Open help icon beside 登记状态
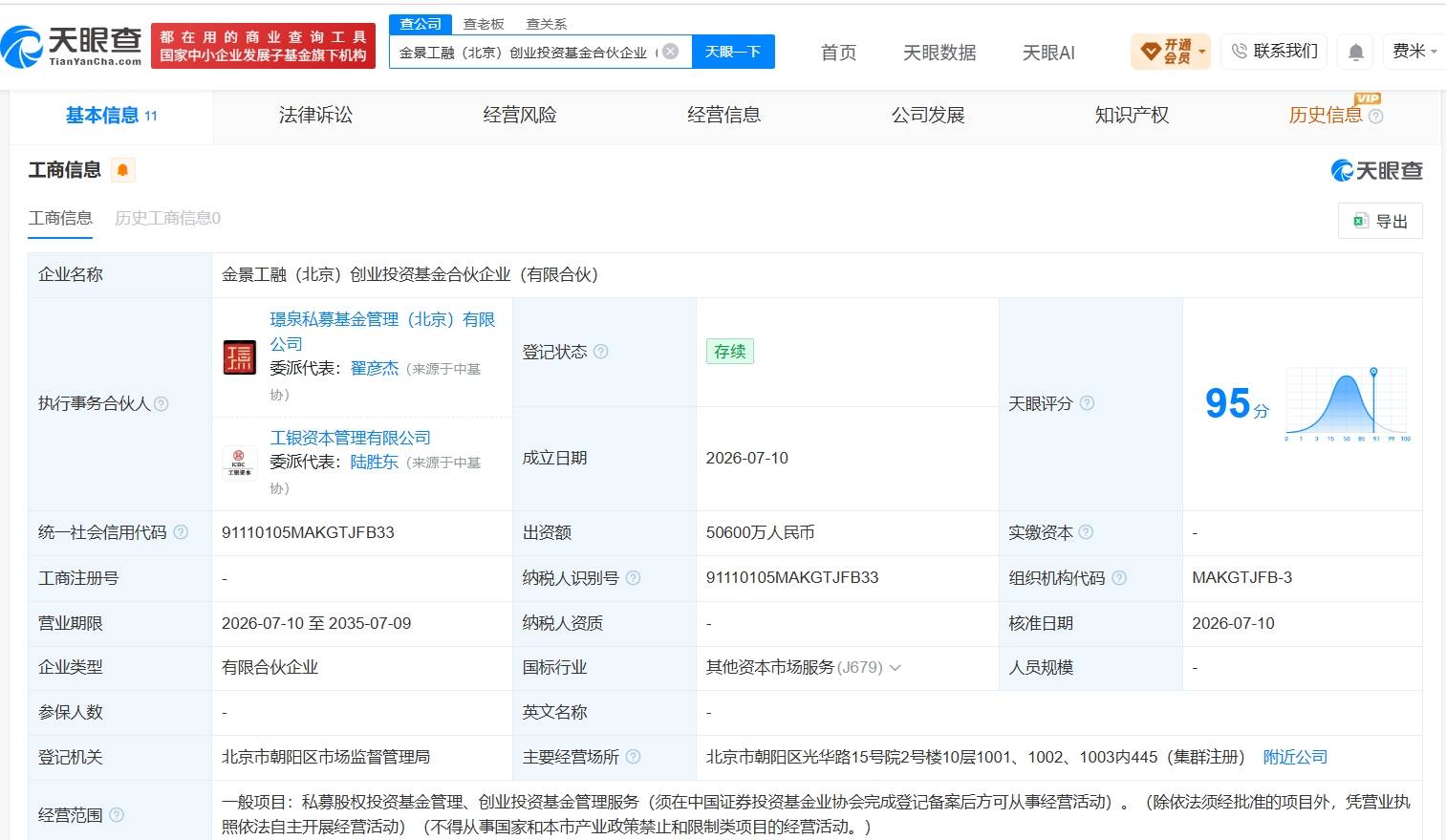The width and height of the screenshot is (1446, 840). (x=600, y=352)
